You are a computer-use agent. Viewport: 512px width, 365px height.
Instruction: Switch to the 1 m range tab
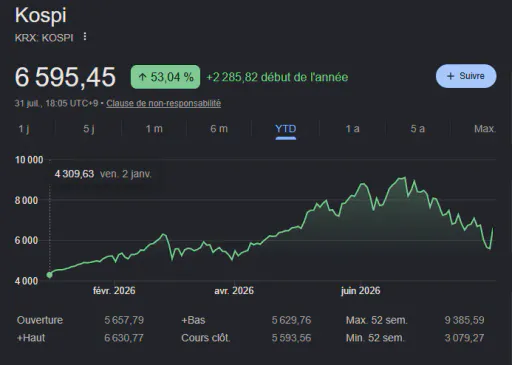click(154, 129)
